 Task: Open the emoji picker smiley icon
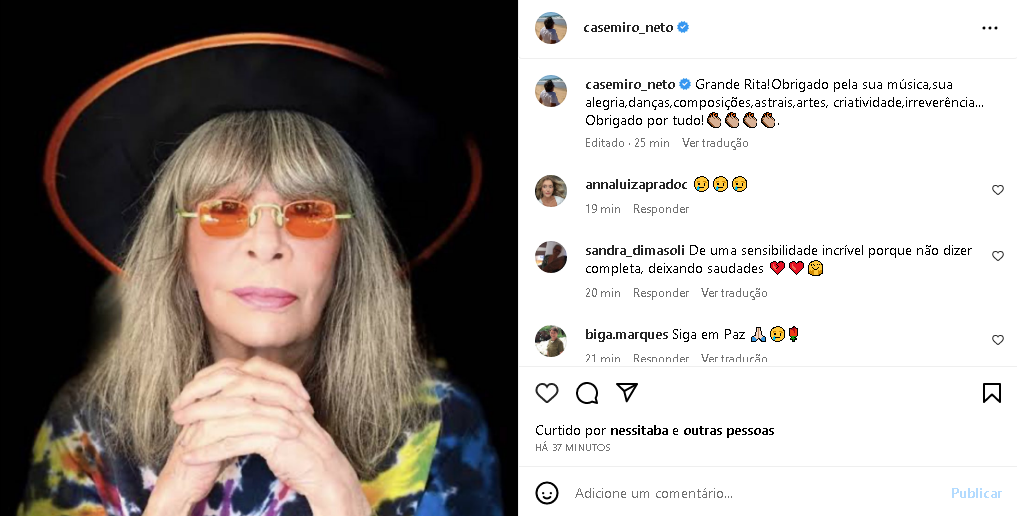click(x=547, y=493)
